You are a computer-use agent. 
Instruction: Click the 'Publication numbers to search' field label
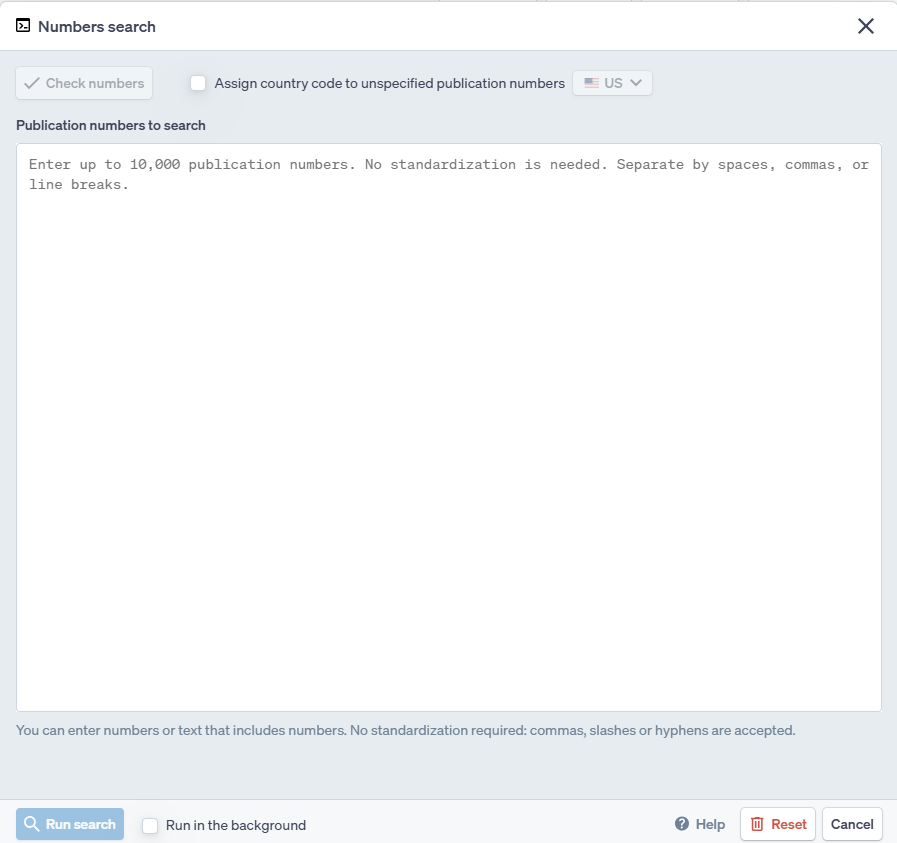point(111,125)
